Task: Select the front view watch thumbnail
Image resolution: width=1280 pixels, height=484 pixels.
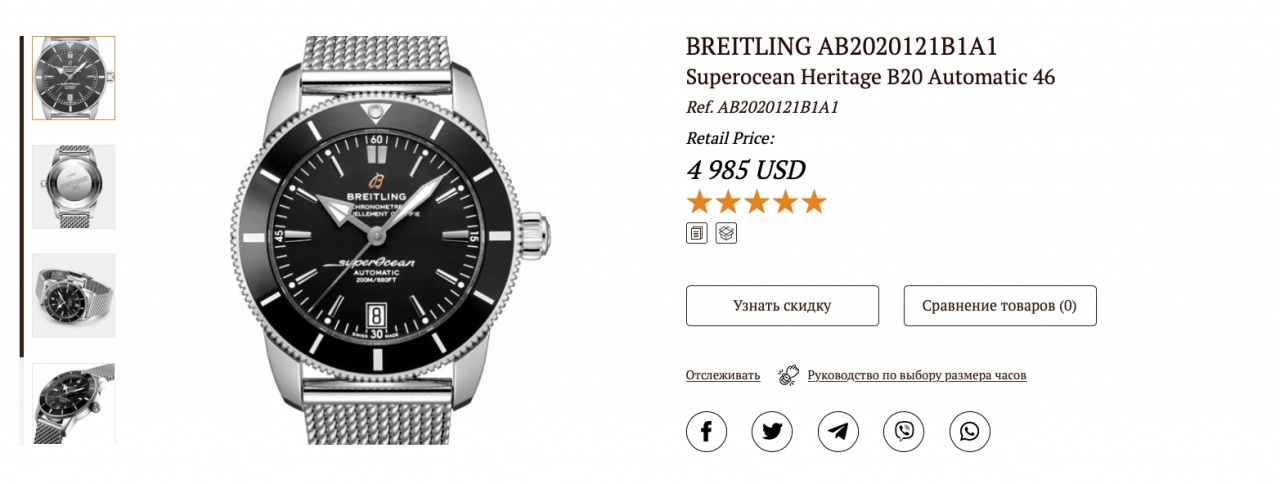Action: pyautogui.click(x=74, y=78)
